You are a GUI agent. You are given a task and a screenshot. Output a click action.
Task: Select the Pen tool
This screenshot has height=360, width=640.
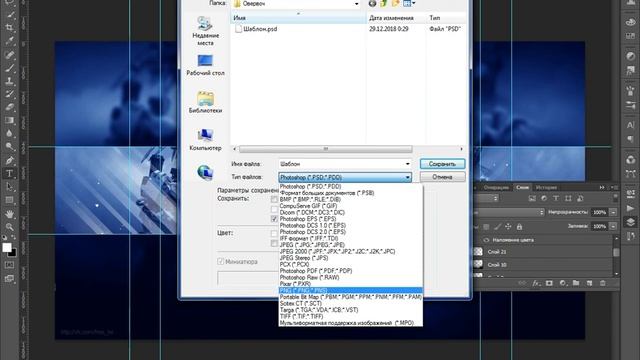coord(9,160)
